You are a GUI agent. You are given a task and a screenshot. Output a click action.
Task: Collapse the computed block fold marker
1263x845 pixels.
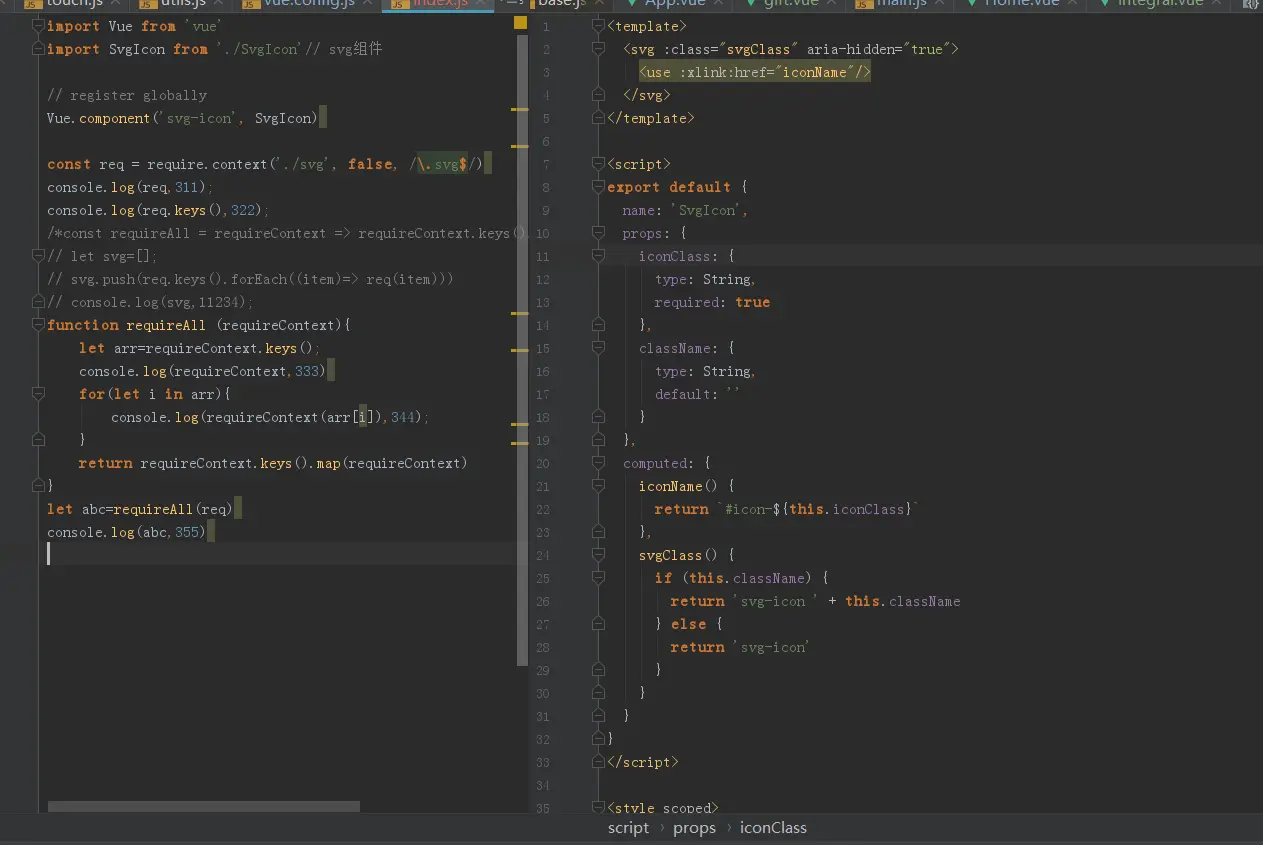click(x=599, y=463)
